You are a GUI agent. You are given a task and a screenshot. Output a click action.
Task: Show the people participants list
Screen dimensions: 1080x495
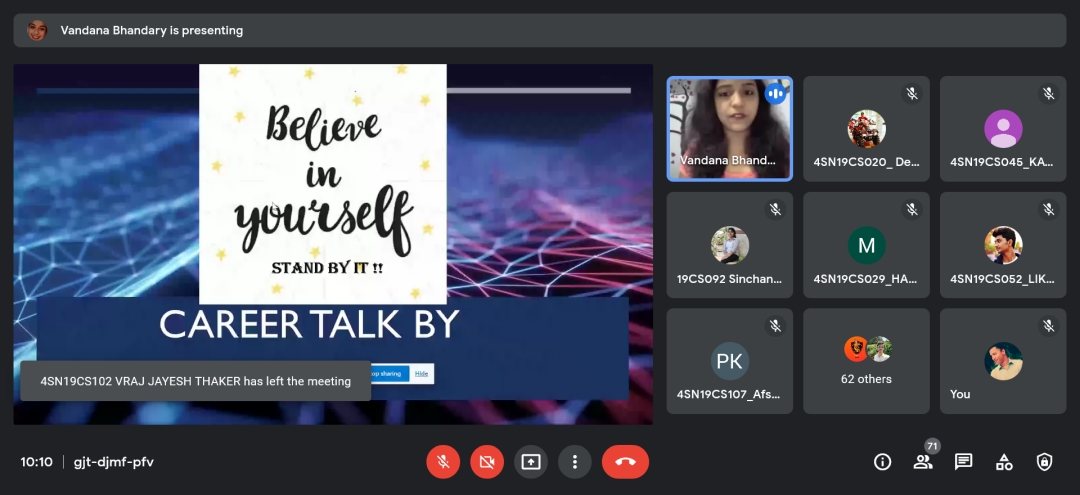(923, 461)
